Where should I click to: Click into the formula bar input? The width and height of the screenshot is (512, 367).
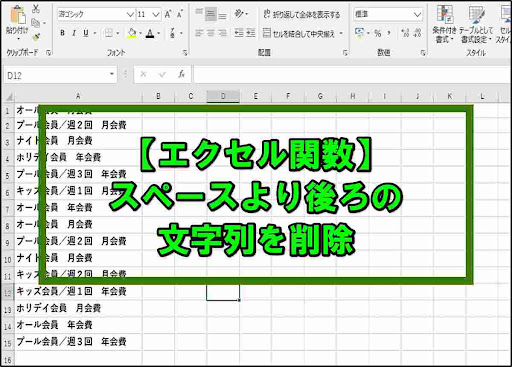coord(352,75)
